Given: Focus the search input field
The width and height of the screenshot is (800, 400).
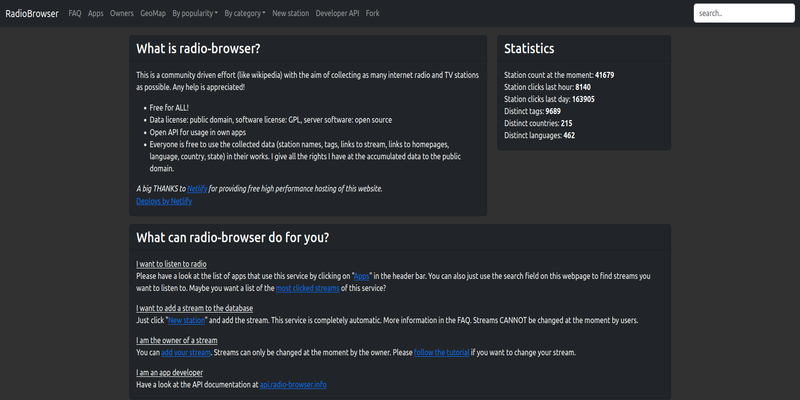Looking at the screenshot, I should (744, 13).
